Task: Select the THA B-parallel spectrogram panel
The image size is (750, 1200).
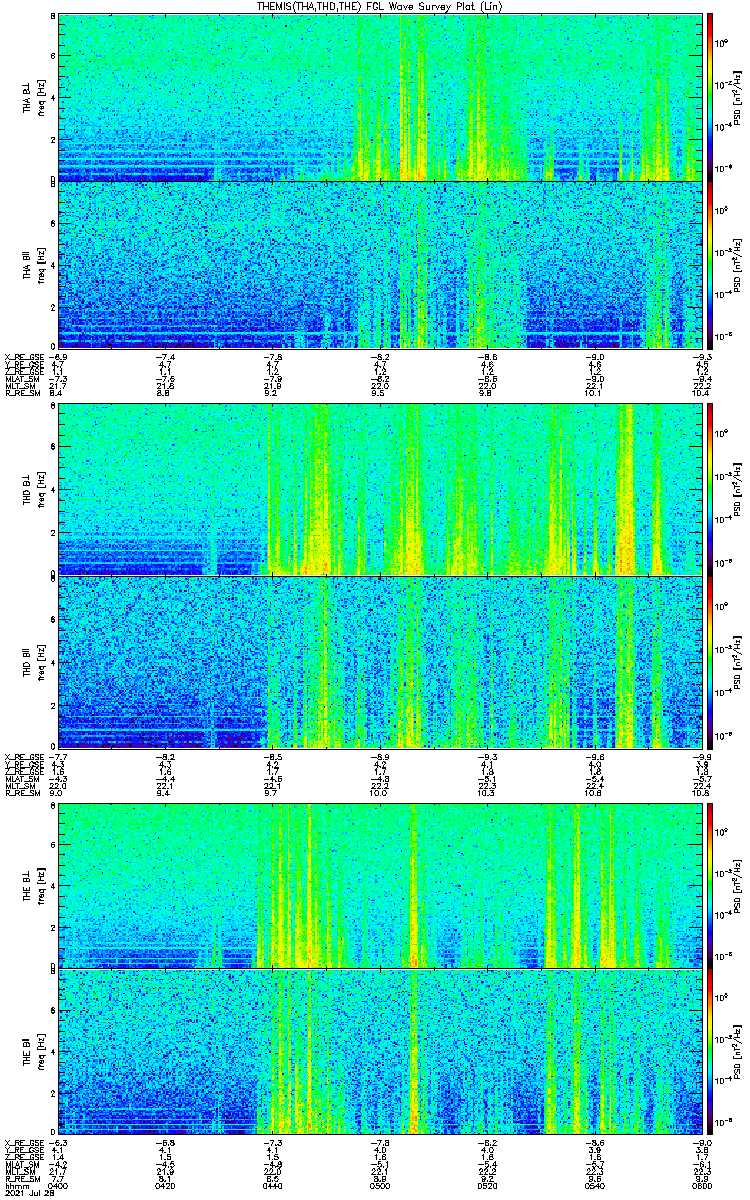Action: click(x=379, y=265)
